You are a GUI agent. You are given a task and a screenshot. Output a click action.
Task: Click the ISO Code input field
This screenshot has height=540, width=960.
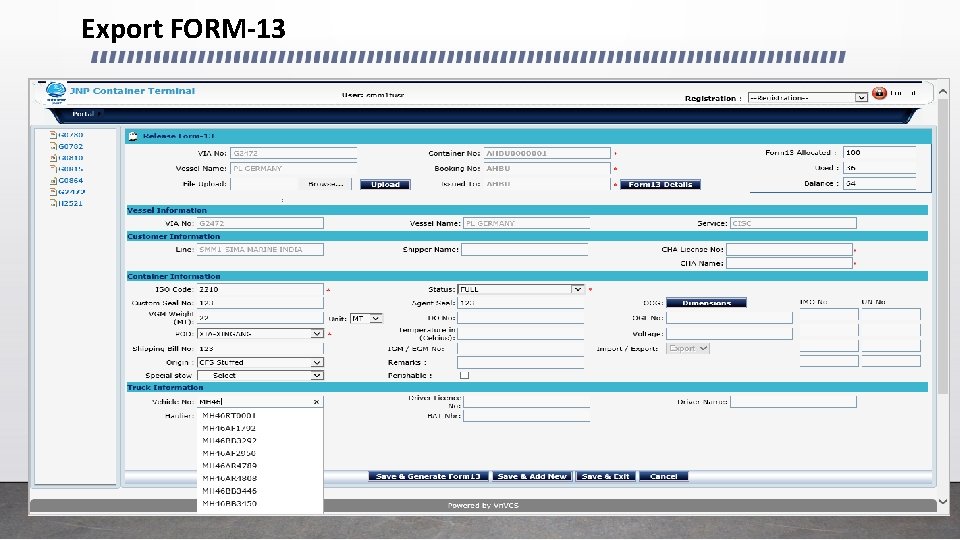tap(260, 289)
